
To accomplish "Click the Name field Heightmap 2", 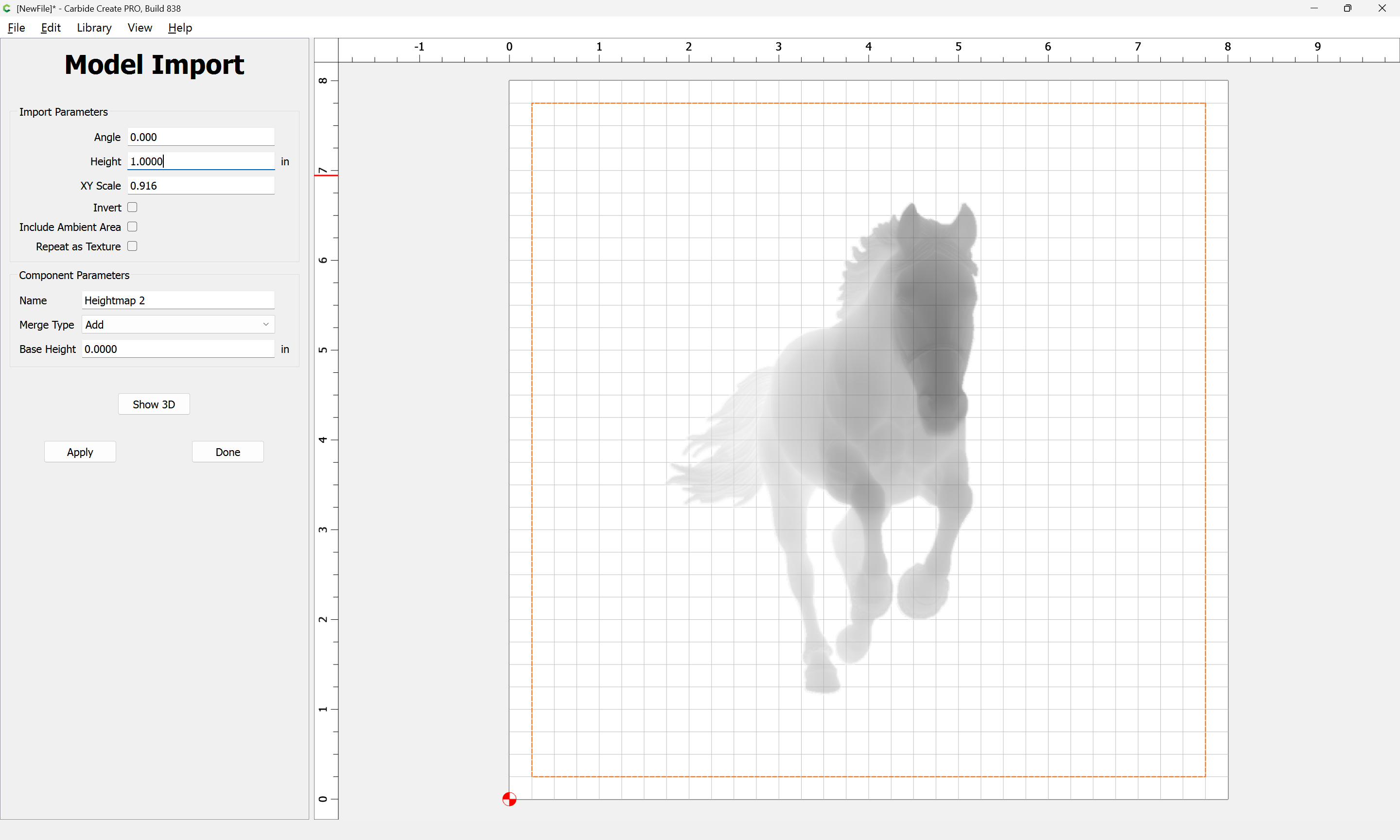I will 178,300.
